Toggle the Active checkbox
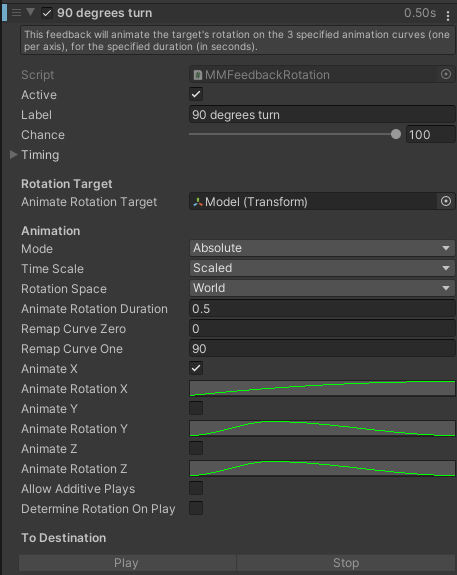This screenshot has height=575, width=457. (x=196, y=94)
